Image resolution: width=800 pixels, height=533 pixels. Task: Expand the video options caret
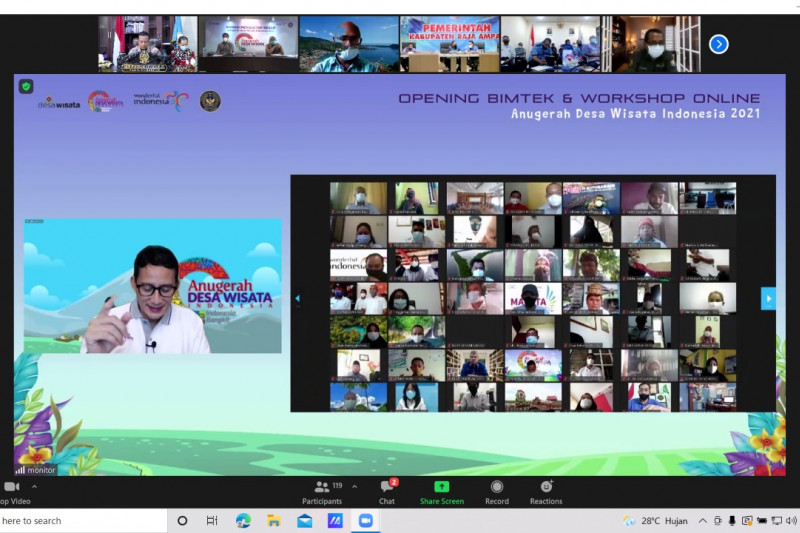(34, 487)
